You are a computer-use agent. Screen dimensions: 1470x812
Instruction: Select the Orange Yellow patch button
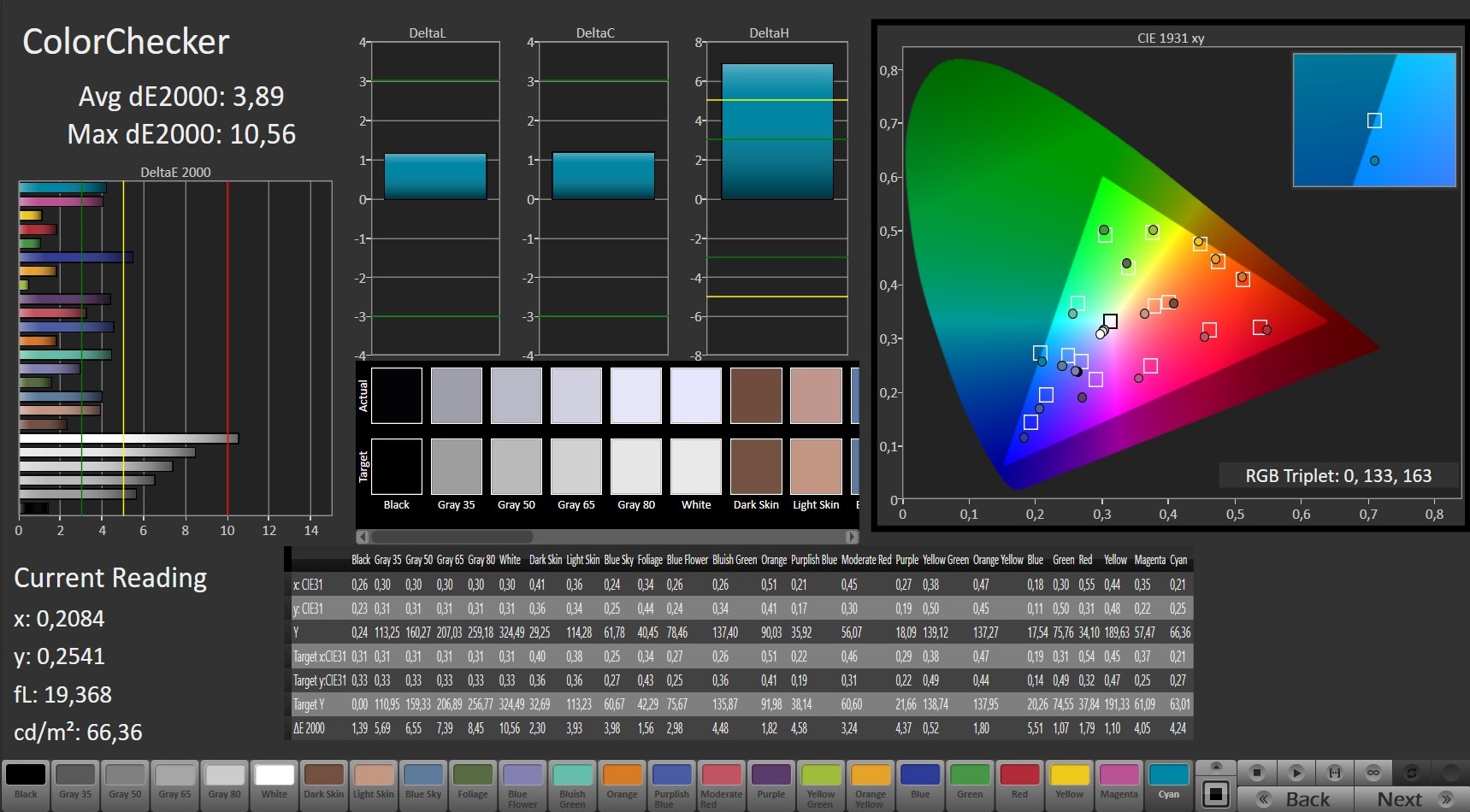point(870,785)
